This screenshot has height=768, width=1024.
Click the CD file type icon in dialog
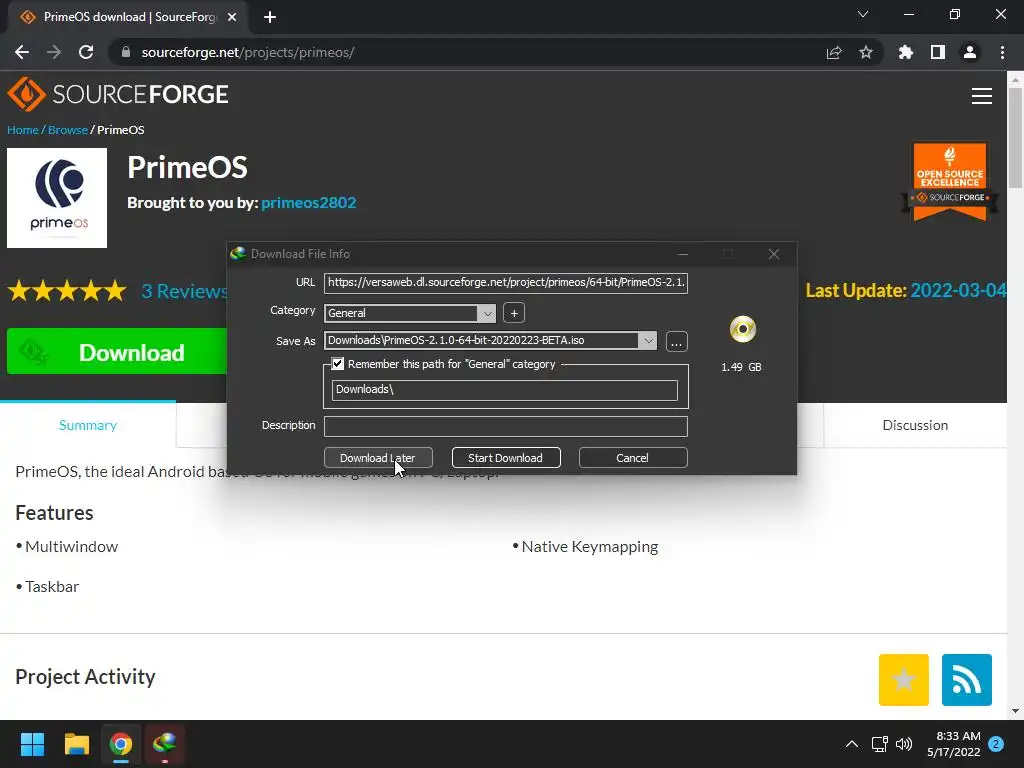click(743, 329)
